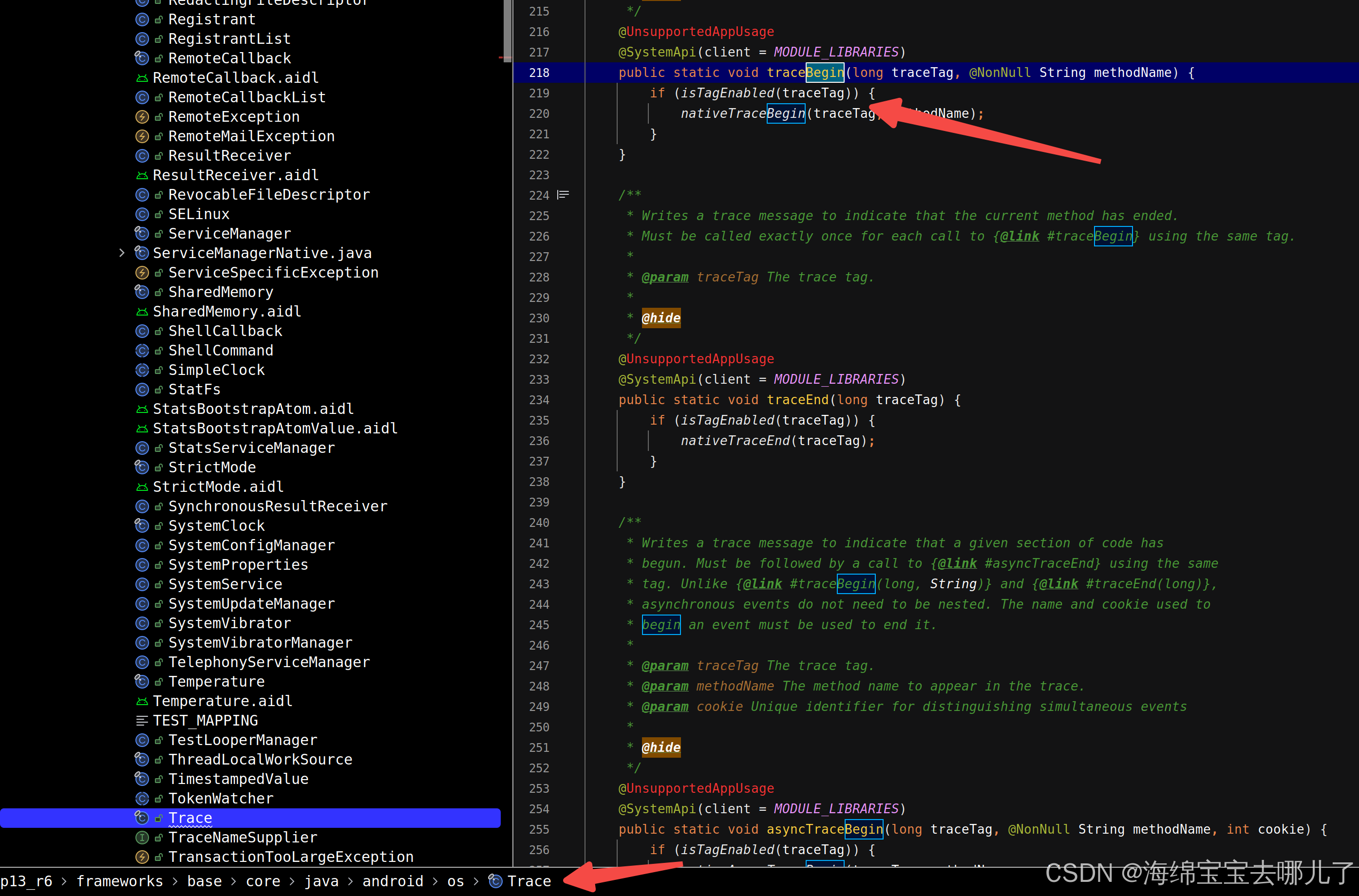Expand the ServiceManagerNative.java tree node
The height and width of the screenshot is (896, 1359).
point(122,253)
